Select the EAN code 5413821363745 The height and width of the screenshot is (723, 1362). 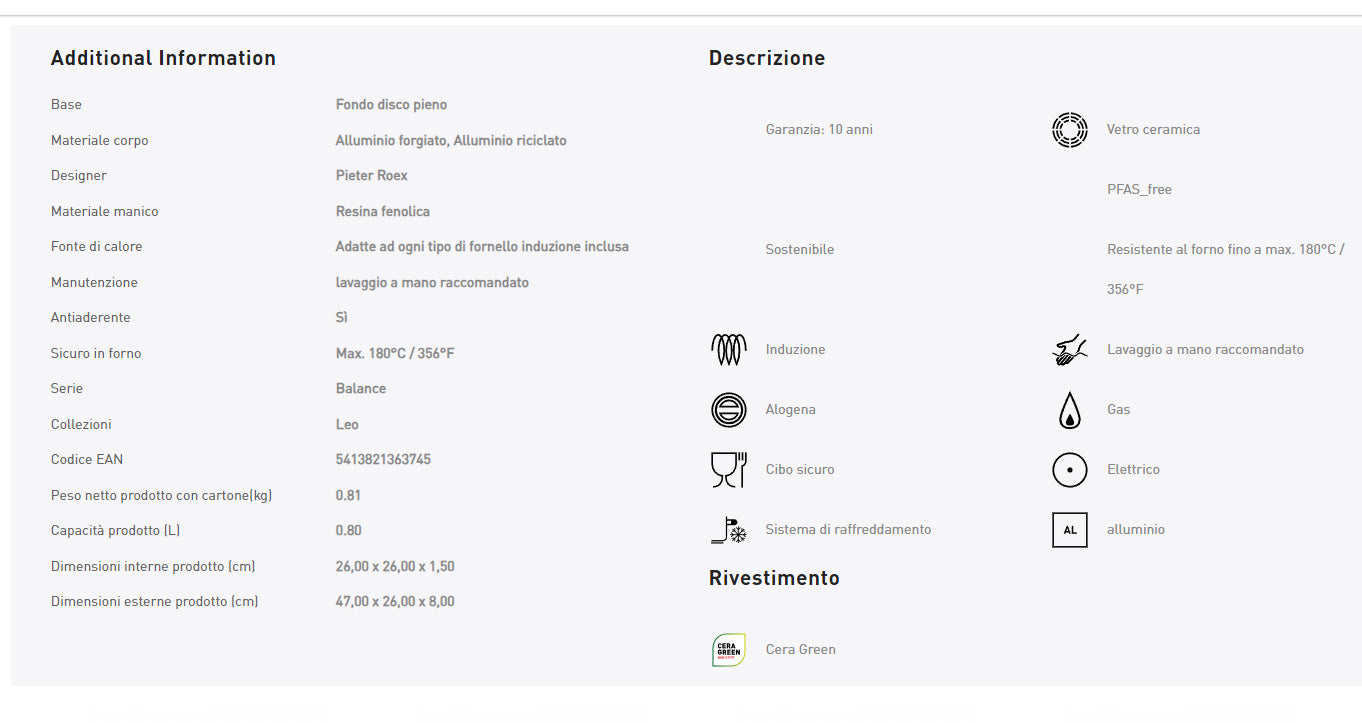click(383, 460)
